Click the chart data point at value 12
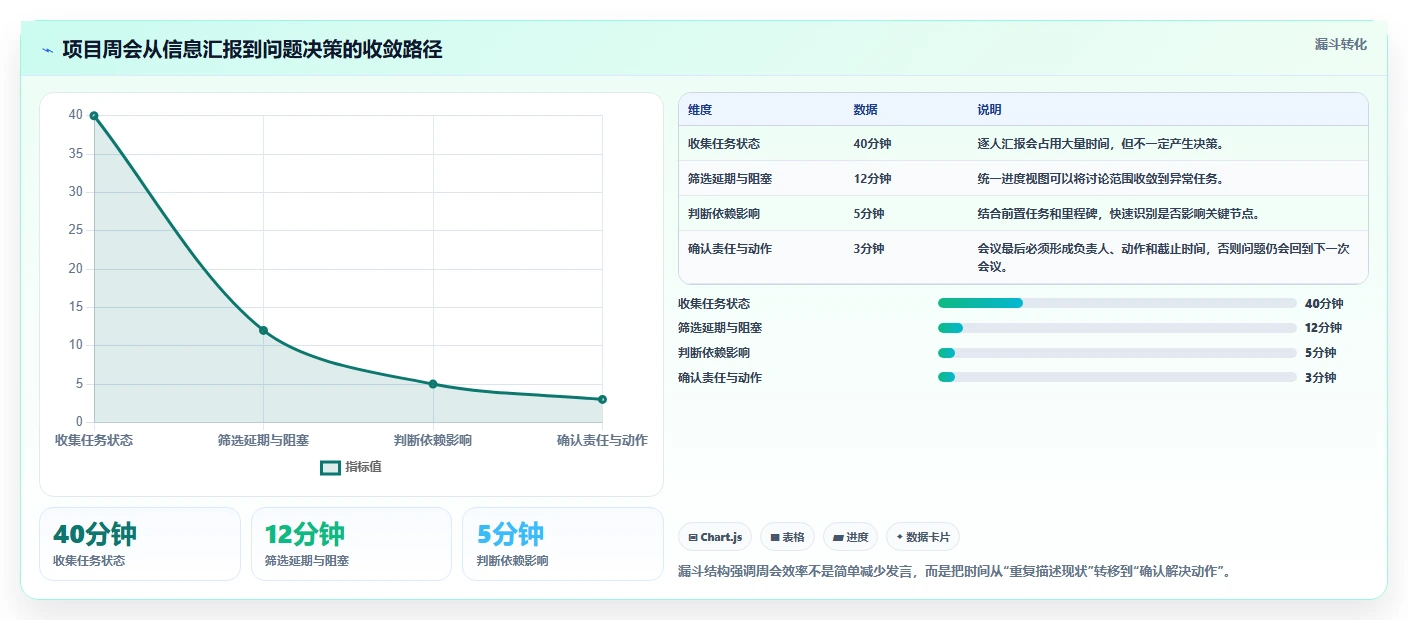This screenshot has width=1408, height=620. point(263,330)
